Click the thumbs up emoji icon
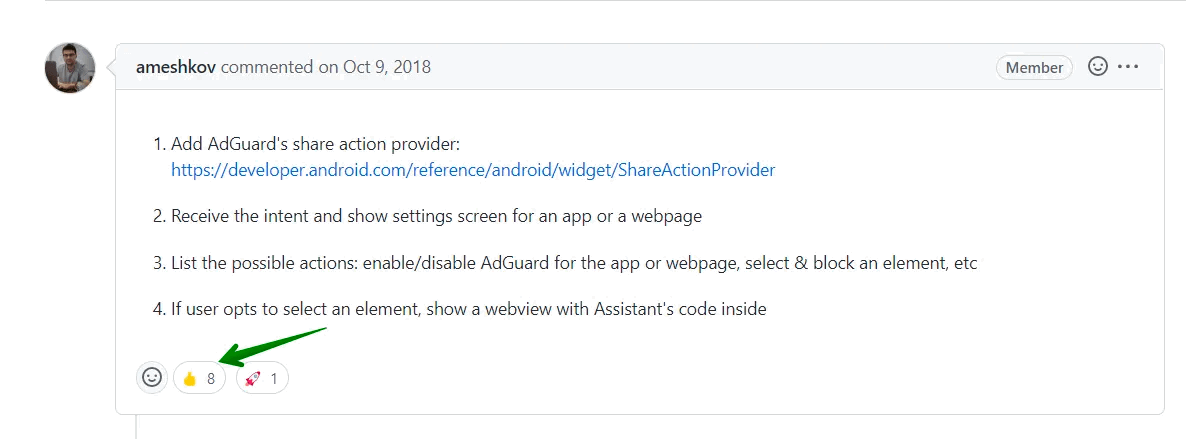Viewport: 1186px width, 439px height. (190, 378)
